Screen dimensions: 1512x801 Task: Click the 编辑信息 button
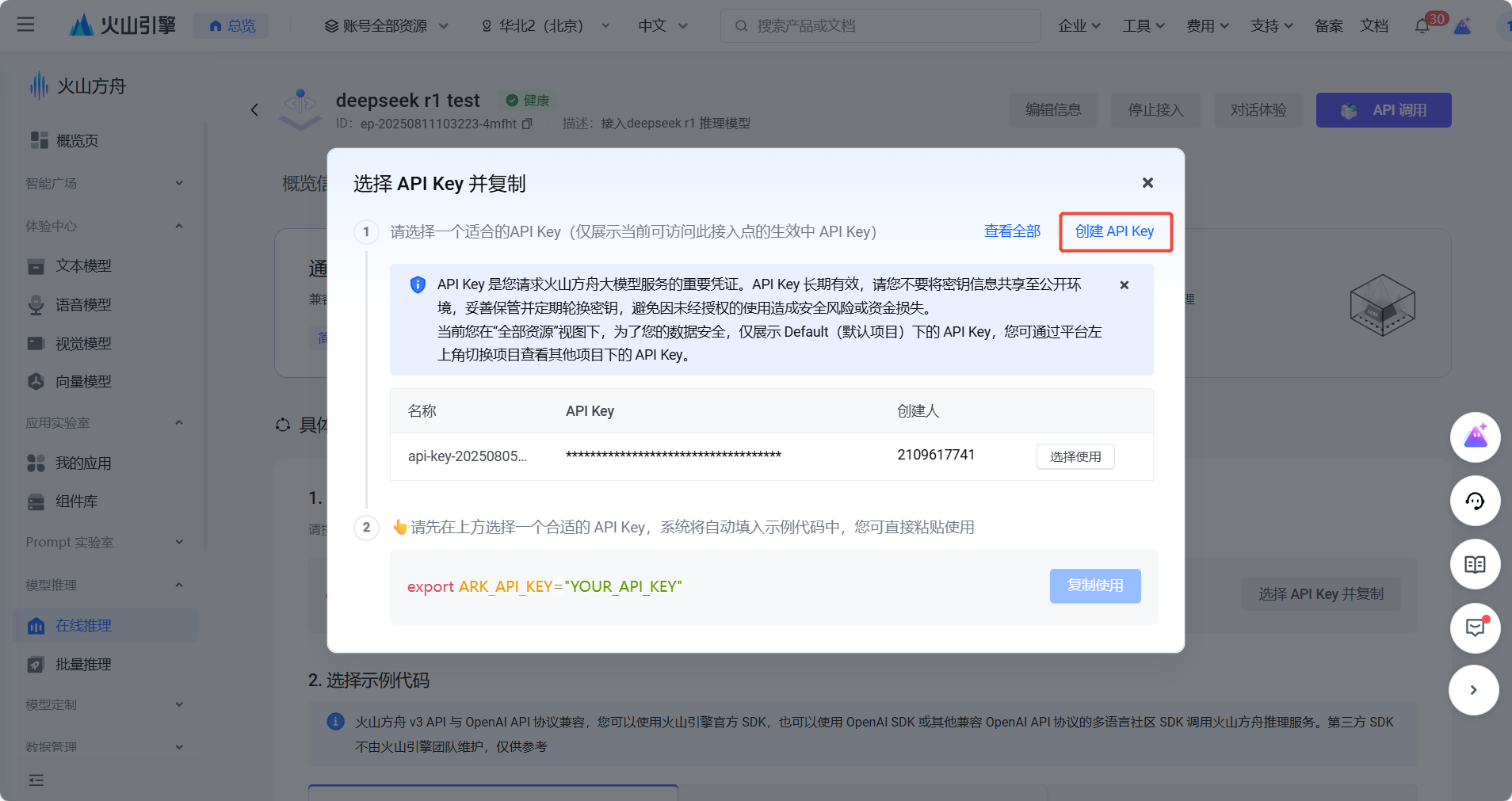[x=1053, y=110]
